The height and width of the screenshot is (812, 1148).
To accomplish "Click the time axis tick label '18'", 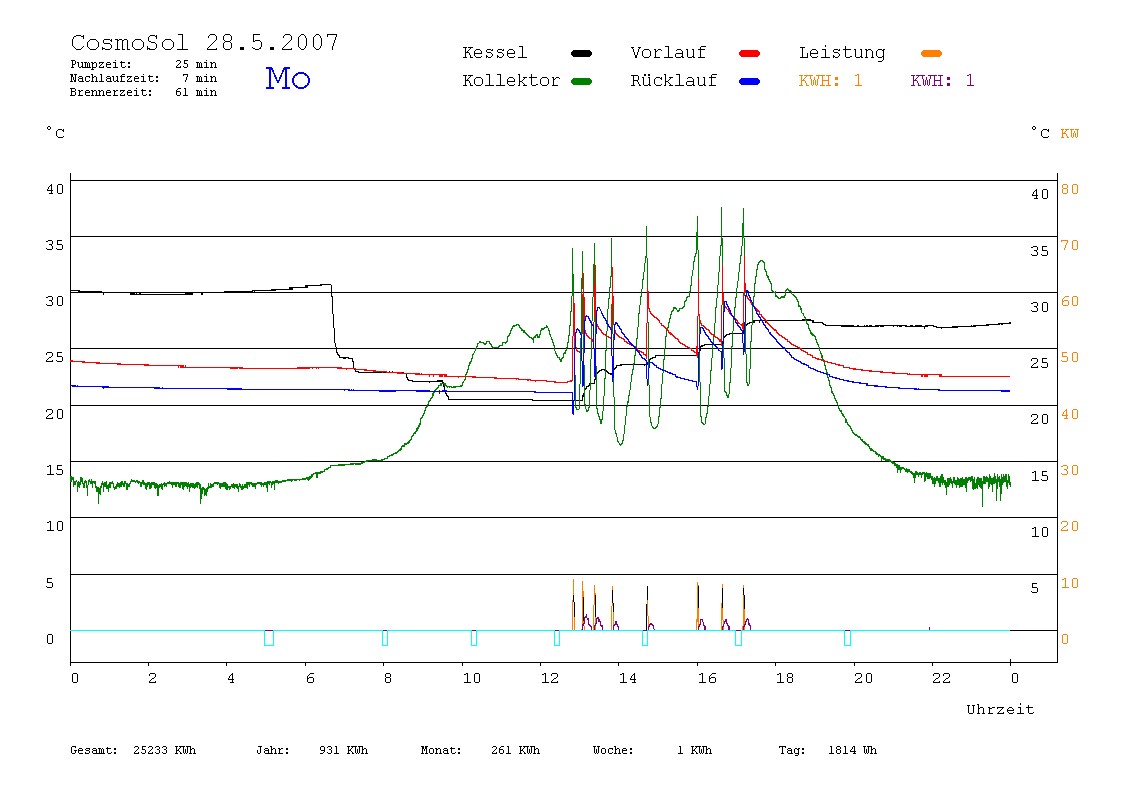I will pyautogui.click(x=784, y=679).
